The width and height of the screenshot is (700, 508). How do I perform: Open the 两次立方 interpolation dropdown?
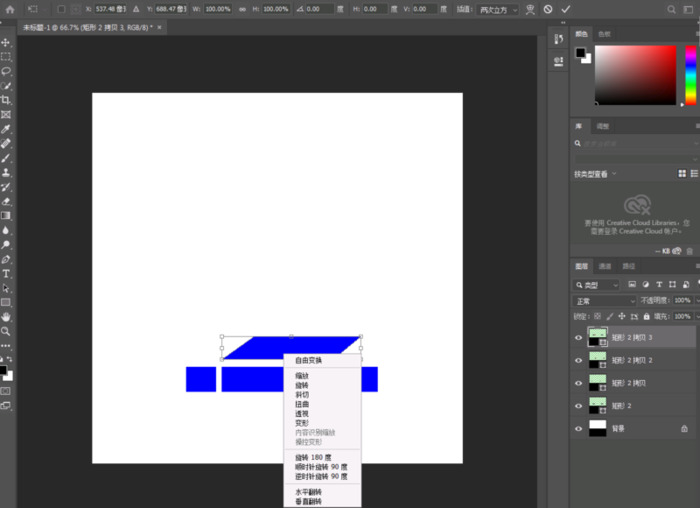pos(498,9)
